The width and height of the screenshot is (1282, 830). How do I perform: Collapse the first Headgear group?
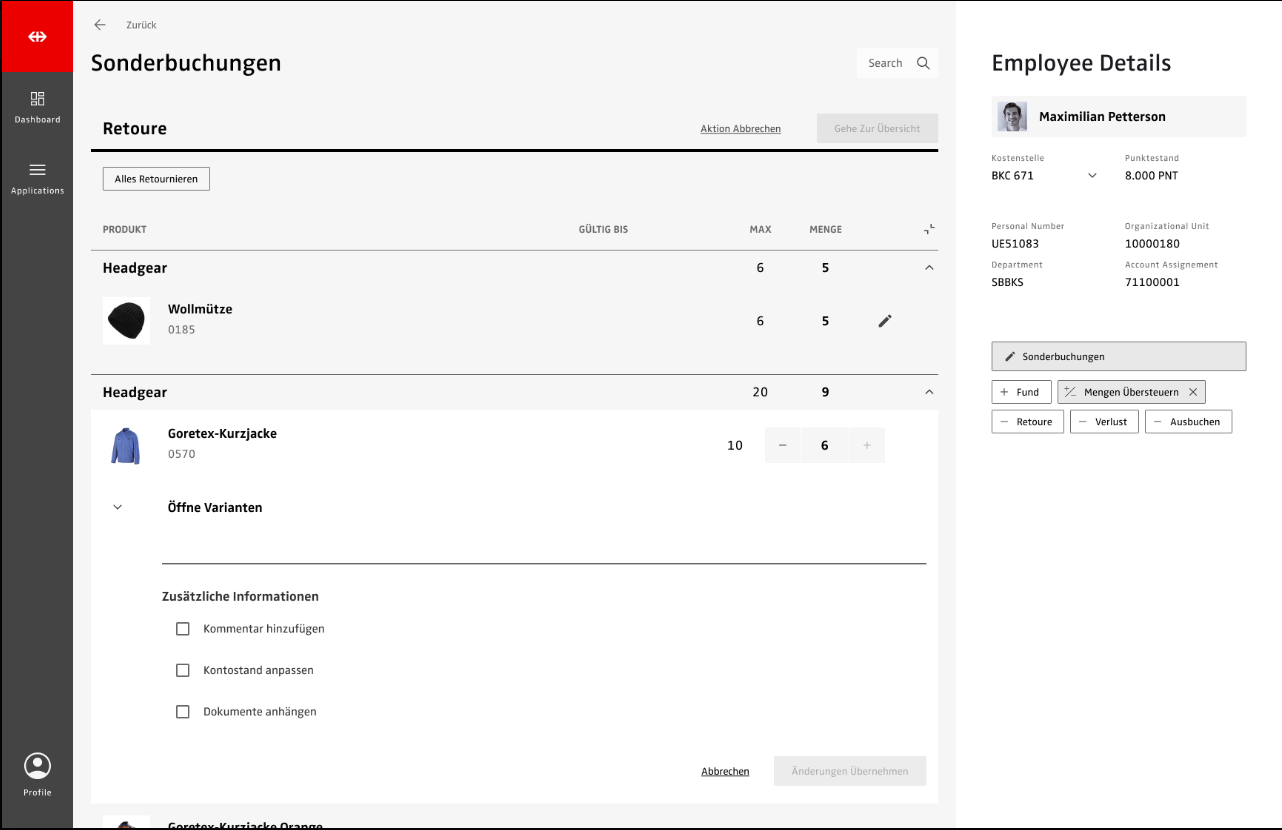click(929, 268)
